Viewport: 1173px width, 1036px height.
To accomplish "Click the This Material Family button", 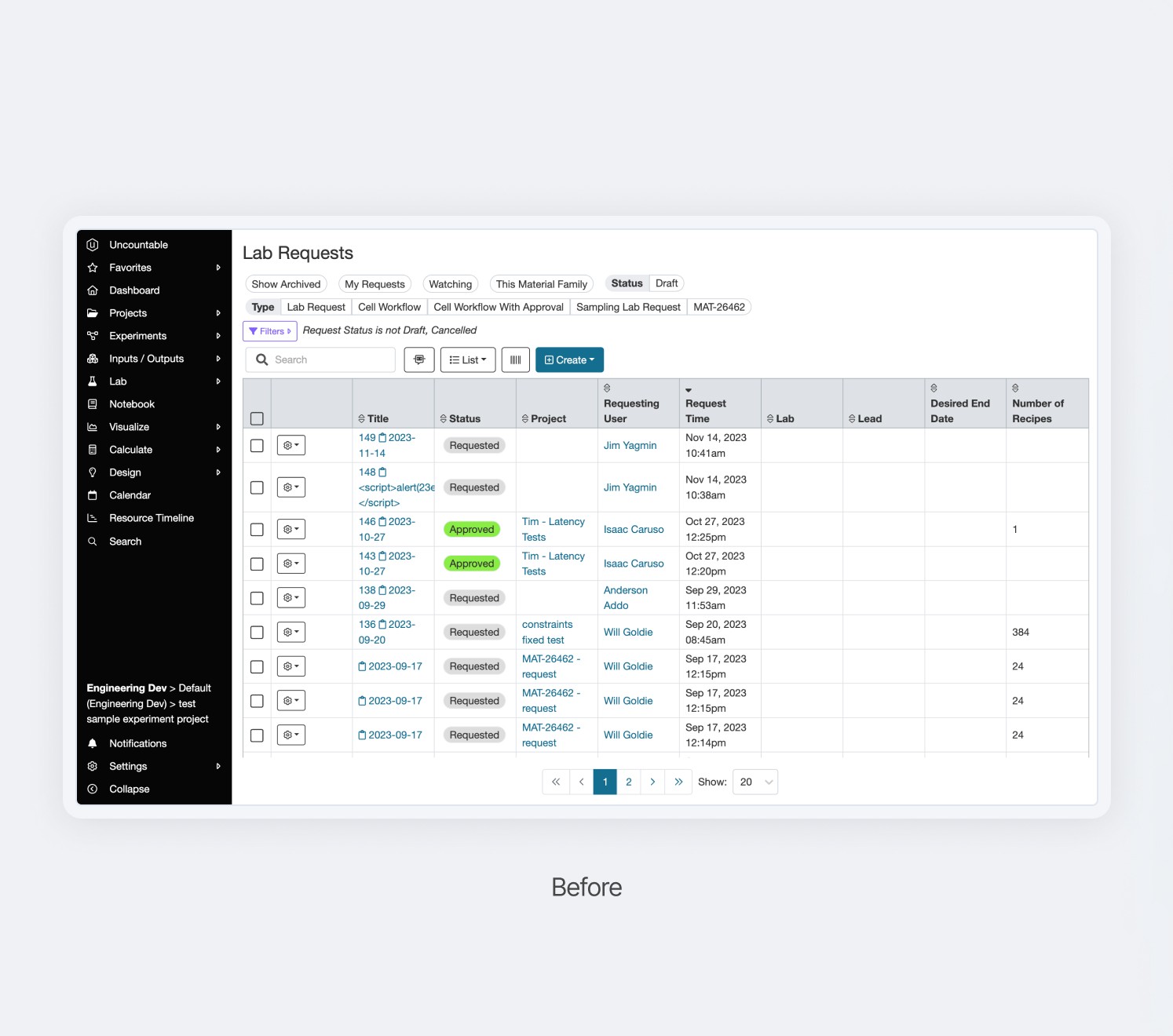I will pyautogui.click(x=542, y=284).
